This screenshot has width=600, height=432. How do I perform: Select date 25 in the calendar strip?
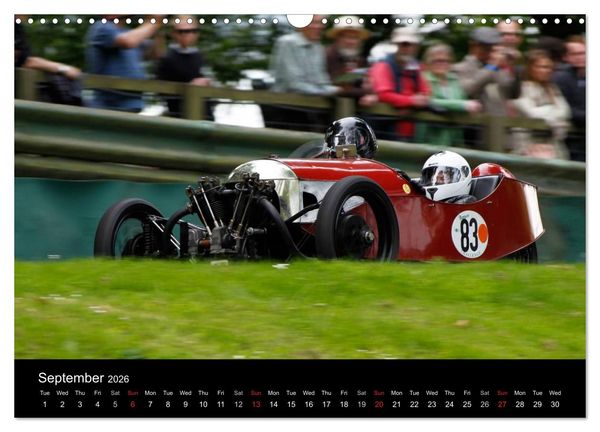(467, 404)
